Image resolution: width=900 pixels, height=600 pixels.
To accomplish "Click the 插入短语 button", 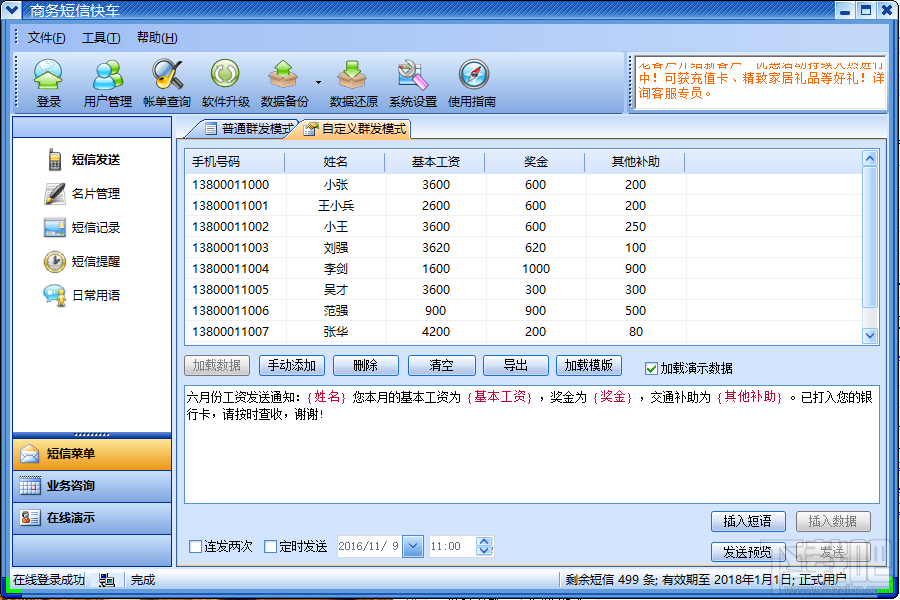I will point(747,521).
